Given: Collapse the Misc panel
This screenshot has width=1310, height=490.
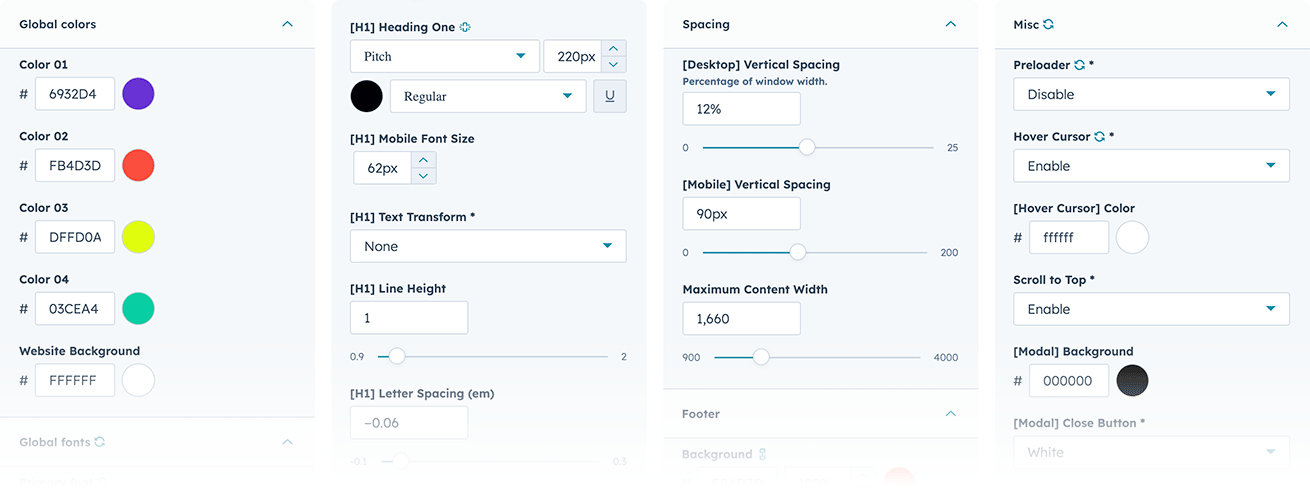Looking at the screenshot, I should pyautogui.click(x=1282, y=24).
